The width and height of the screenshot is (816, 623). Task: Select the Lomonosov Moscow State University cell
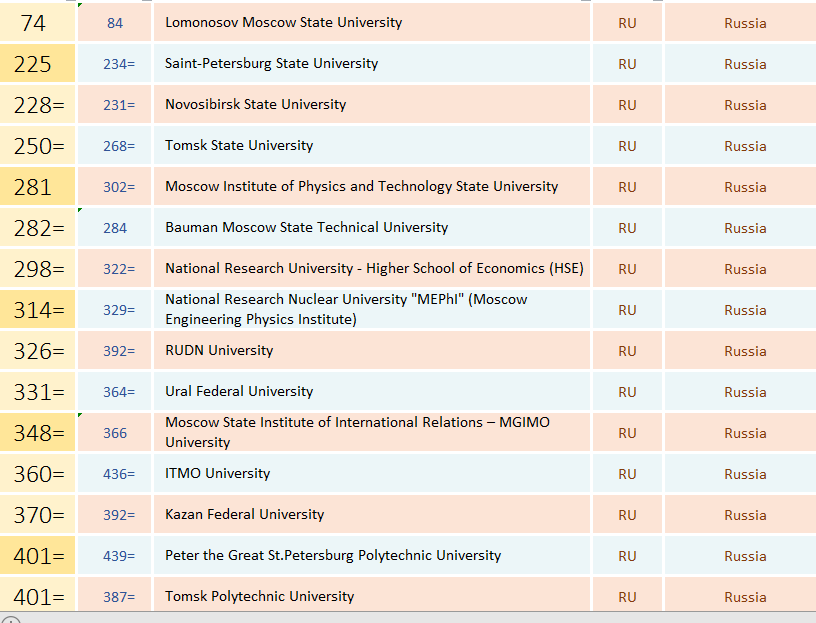tap(372, 22)
